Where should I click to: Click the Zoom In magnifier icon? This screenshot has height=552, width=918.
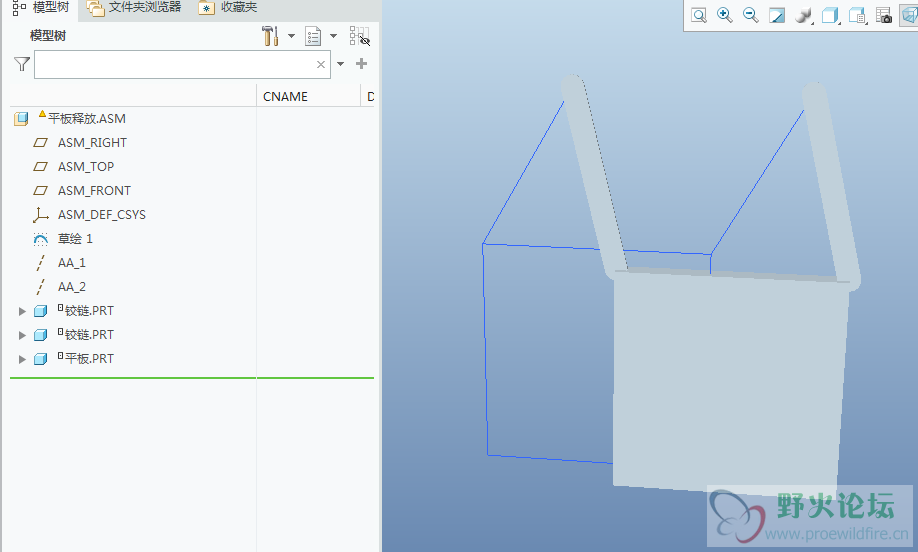click(x=725, y=15)
